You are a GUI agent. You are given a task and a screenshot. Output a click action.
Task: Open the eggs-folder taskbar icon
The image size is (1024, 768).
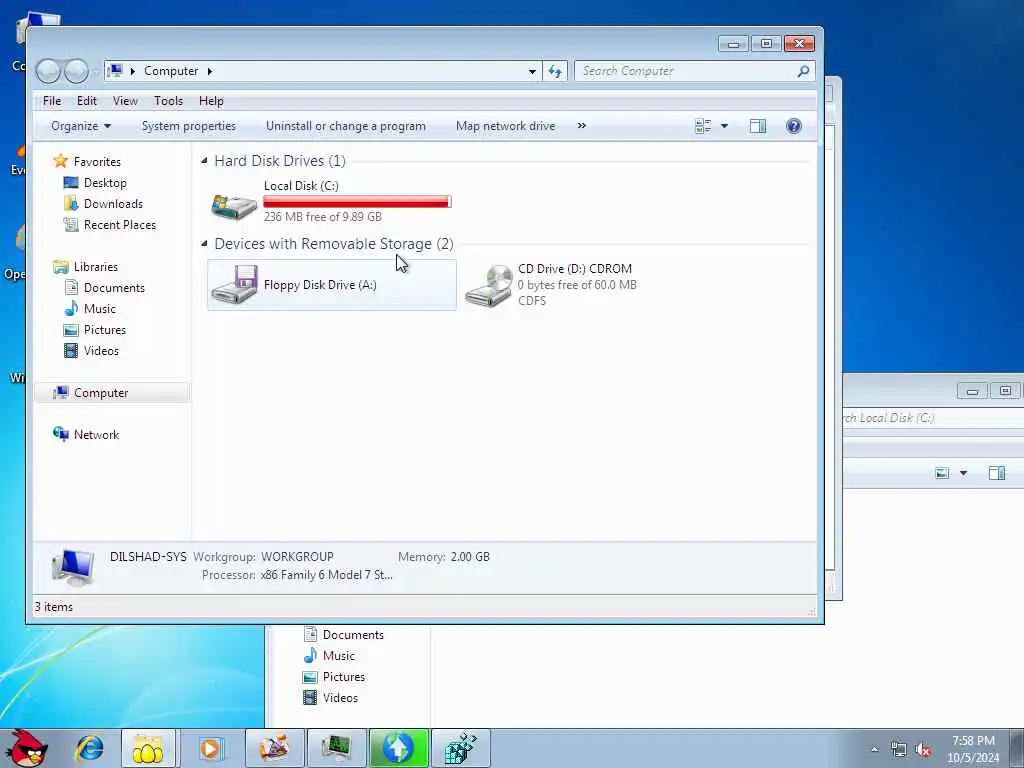[148, 748]
